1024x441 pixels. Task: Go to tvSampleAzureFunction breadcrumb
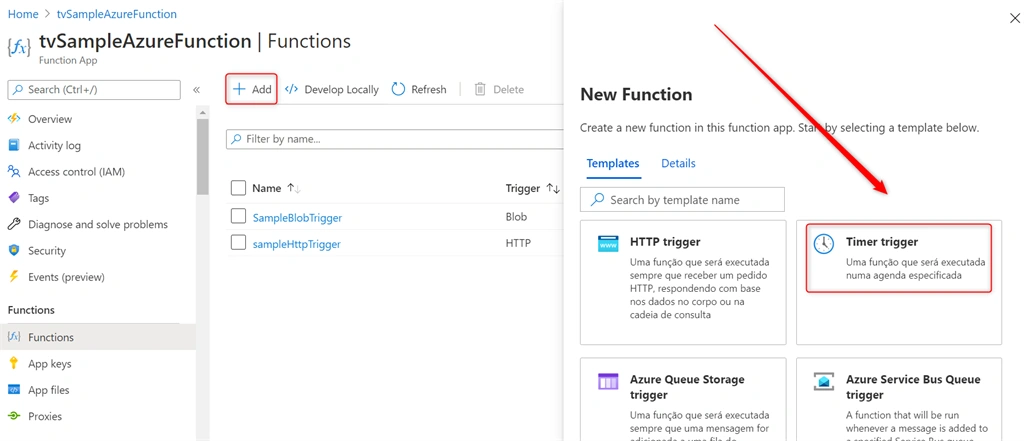click(x=116, y=14)
